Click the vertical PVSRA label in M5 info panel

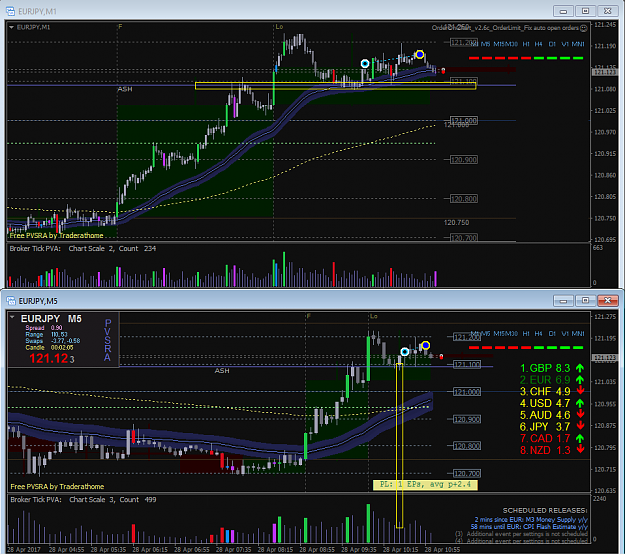(108, 340)
